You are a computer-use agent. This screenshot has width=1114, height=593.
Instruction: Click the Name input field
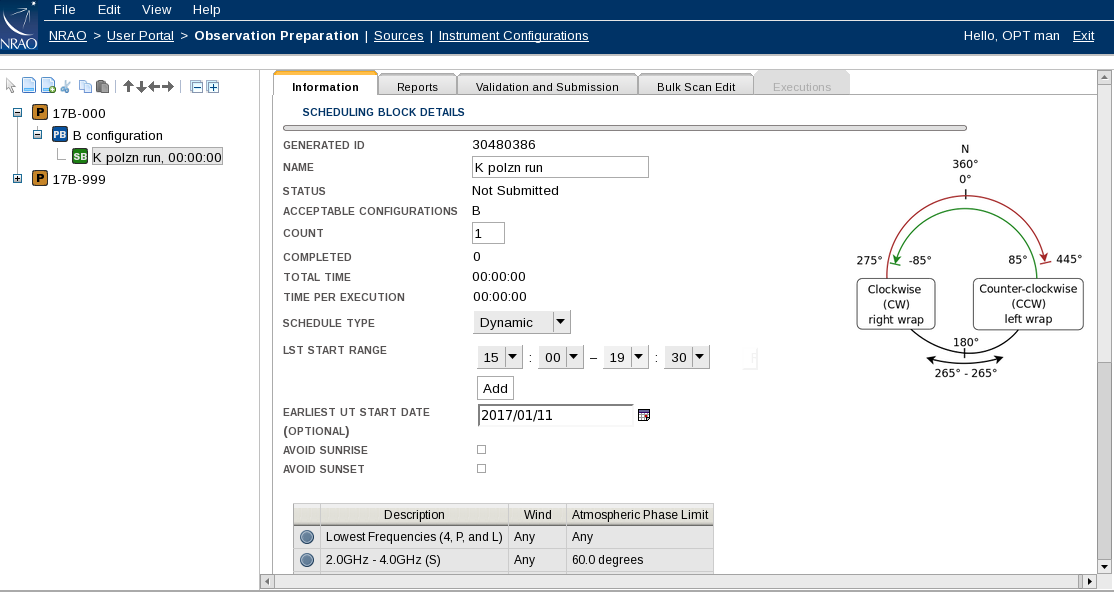560,167
